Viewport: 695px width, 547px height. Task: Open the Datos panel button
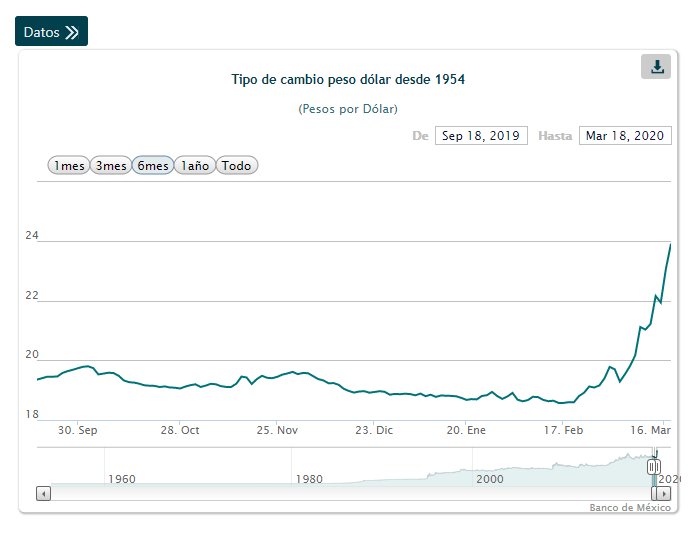point(51,32)
